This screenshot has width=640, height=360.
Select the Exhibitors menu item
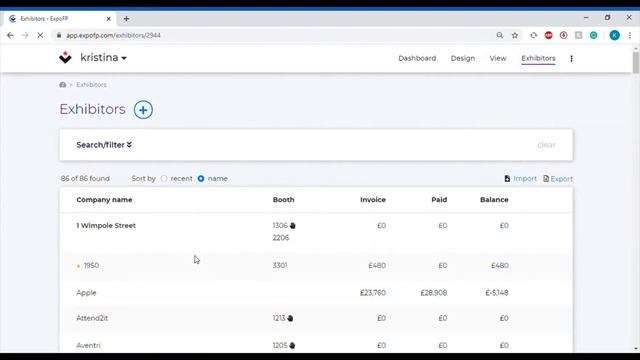pos(538,58)
